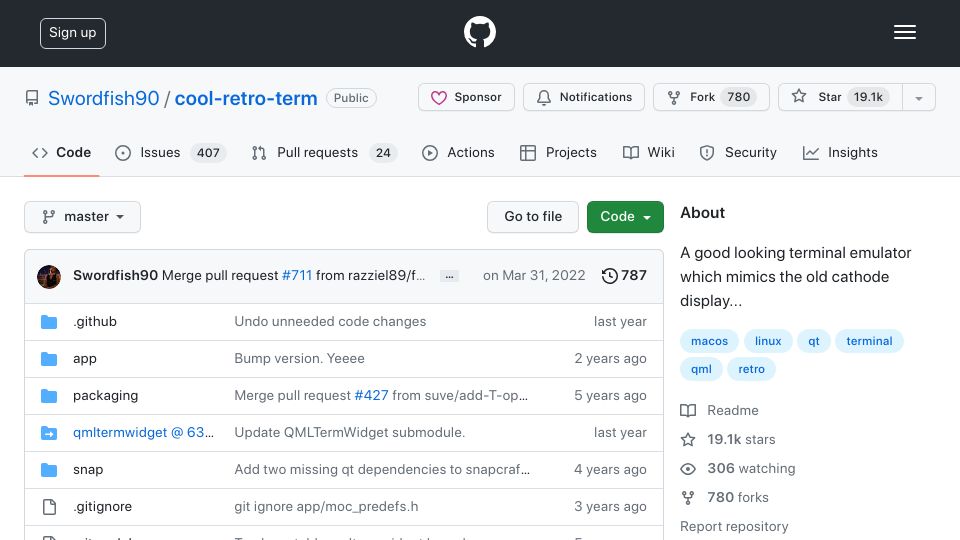This screenshot has width=960, height=540.
Task: Click the GitHub logo icon
Action: [x=479, y=32]
